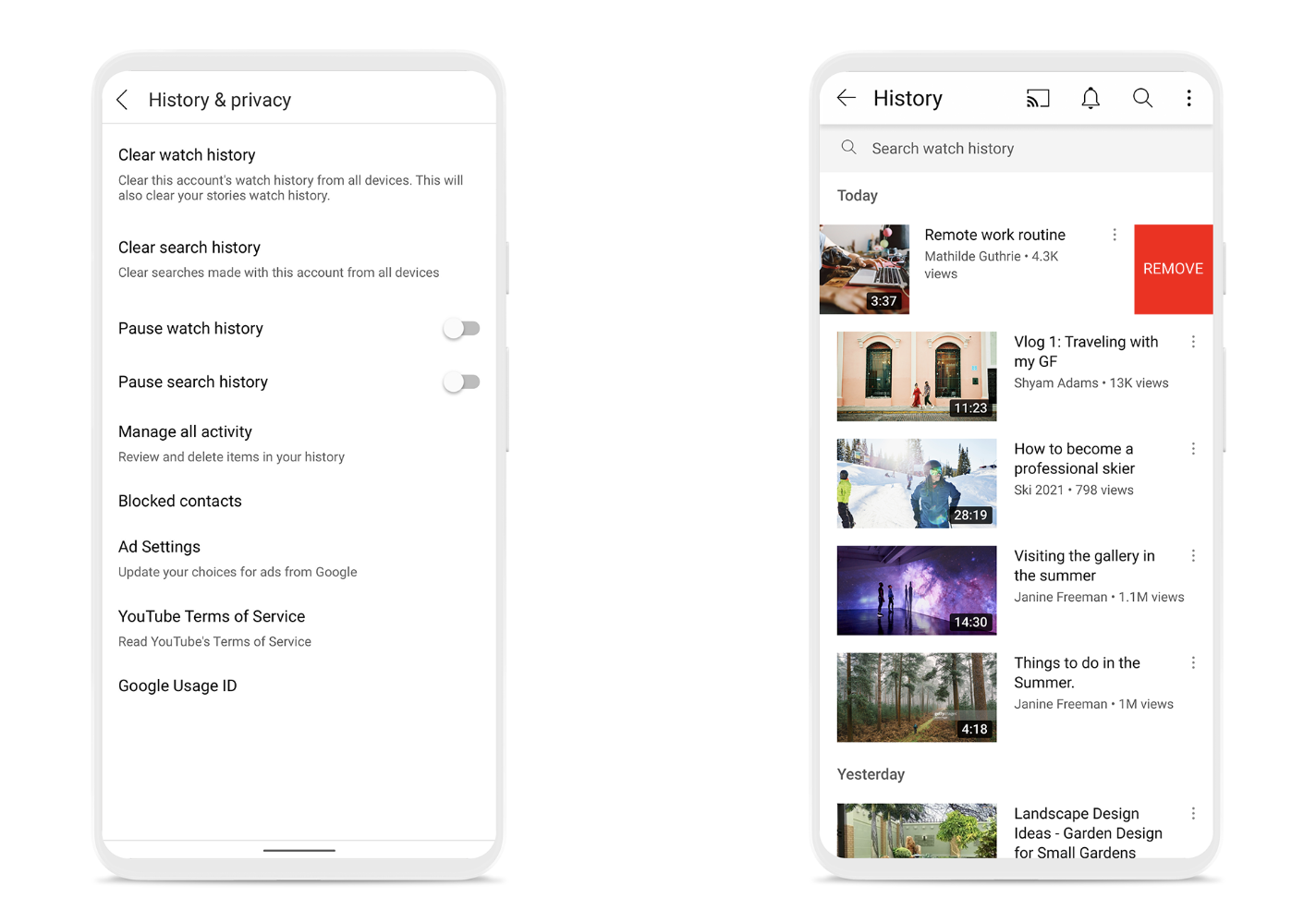Play Things to do in Summer thumbnail

tap(917, 698)
